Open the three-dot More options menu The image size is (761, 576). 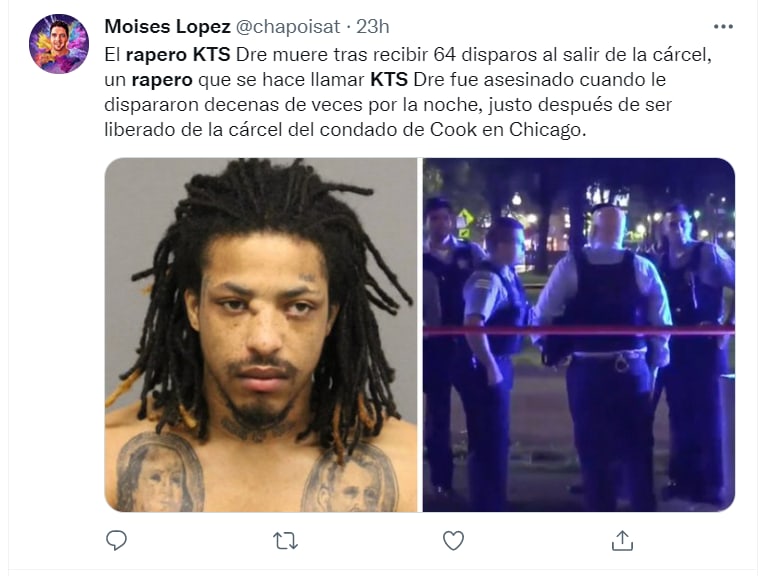(x=723, y=27)
